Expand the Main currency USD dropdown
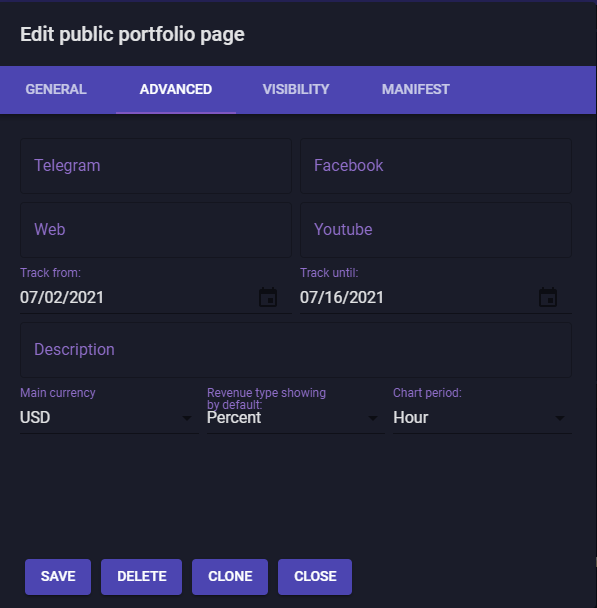The image size is (597, 608). 109,418
